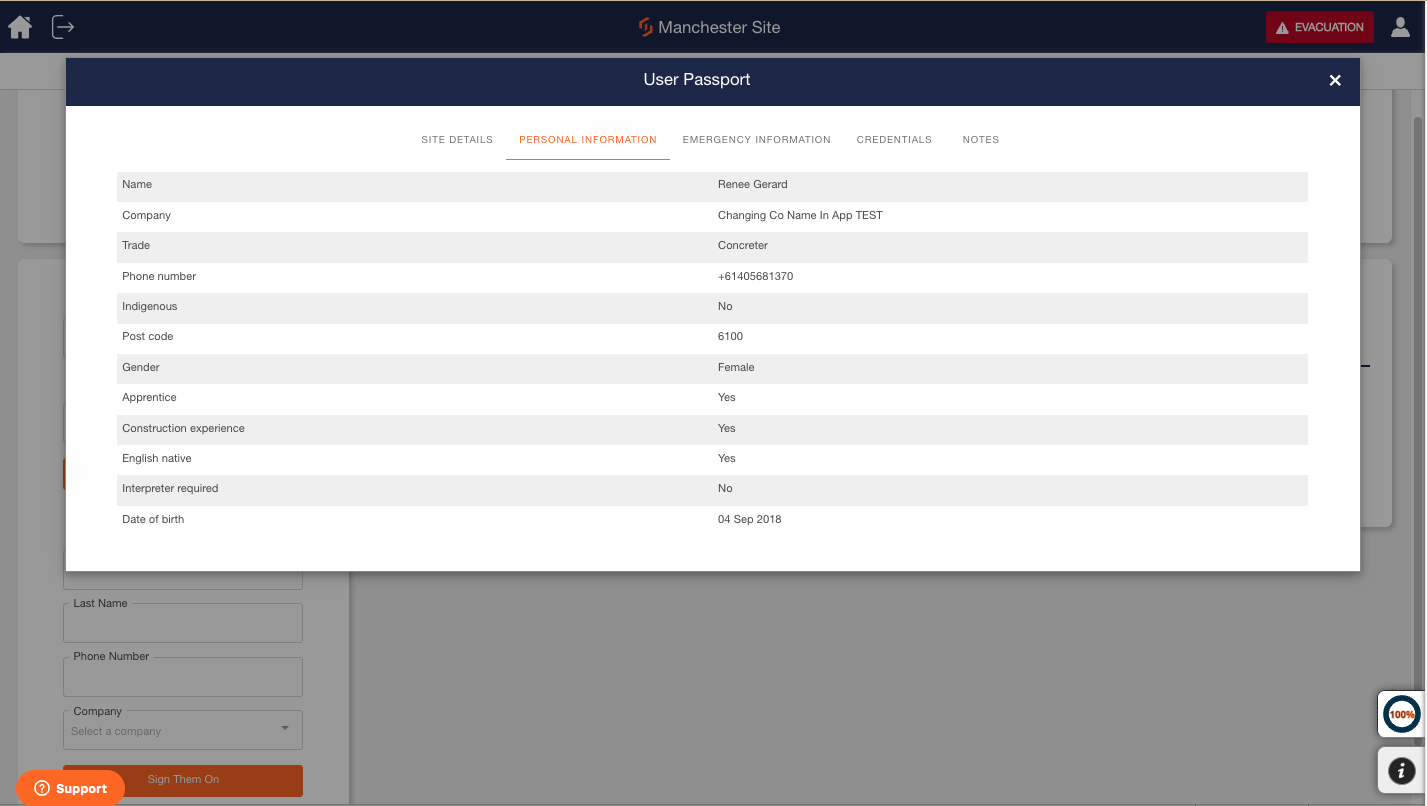Viewport: 1427px width, 806px height.
Task: Click the Construction experience Yes value
Action: [727, 429]
